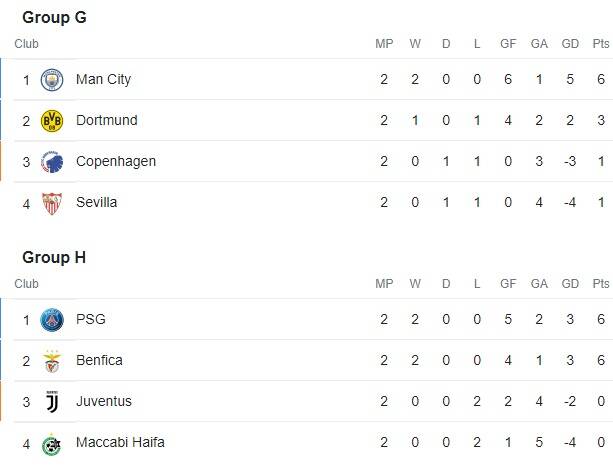Image resolution: width=613 pixels, height=469 pixels.
Task: Select the Maccabi Haifa team name
Action: point(120,443)
